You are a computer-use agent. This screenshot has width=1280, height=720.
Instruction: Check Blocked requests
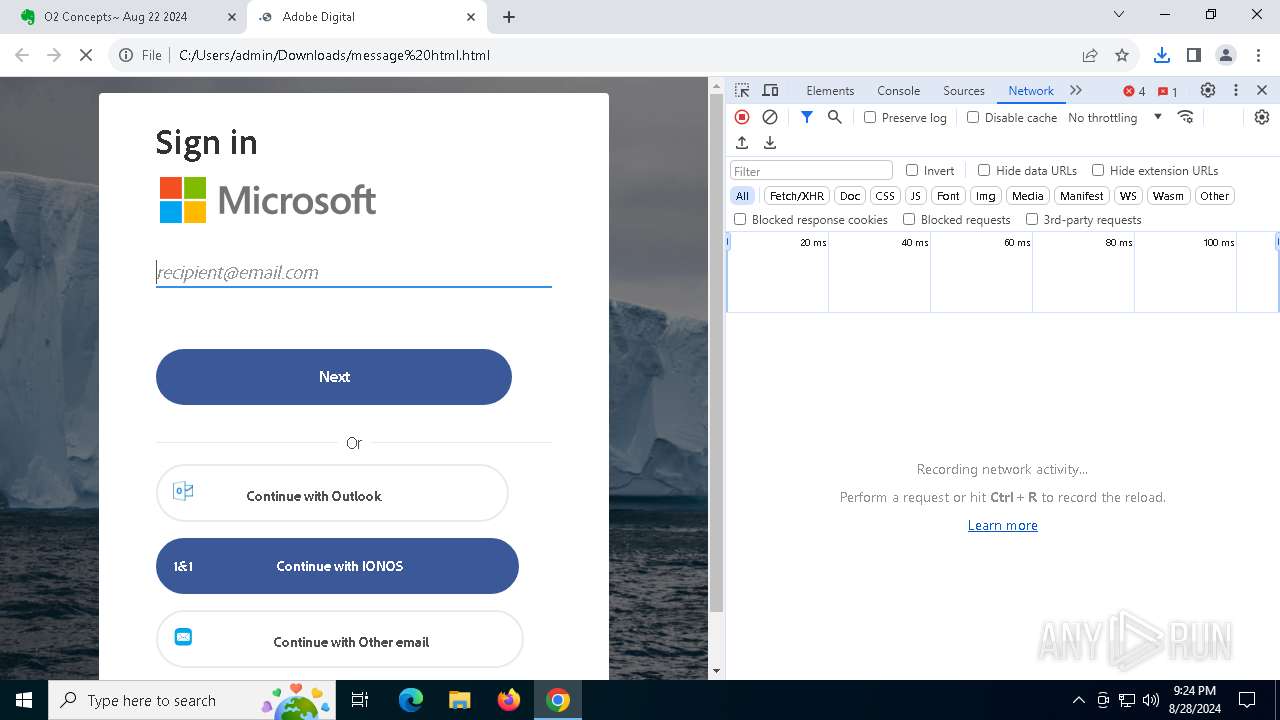coord(909,219)
